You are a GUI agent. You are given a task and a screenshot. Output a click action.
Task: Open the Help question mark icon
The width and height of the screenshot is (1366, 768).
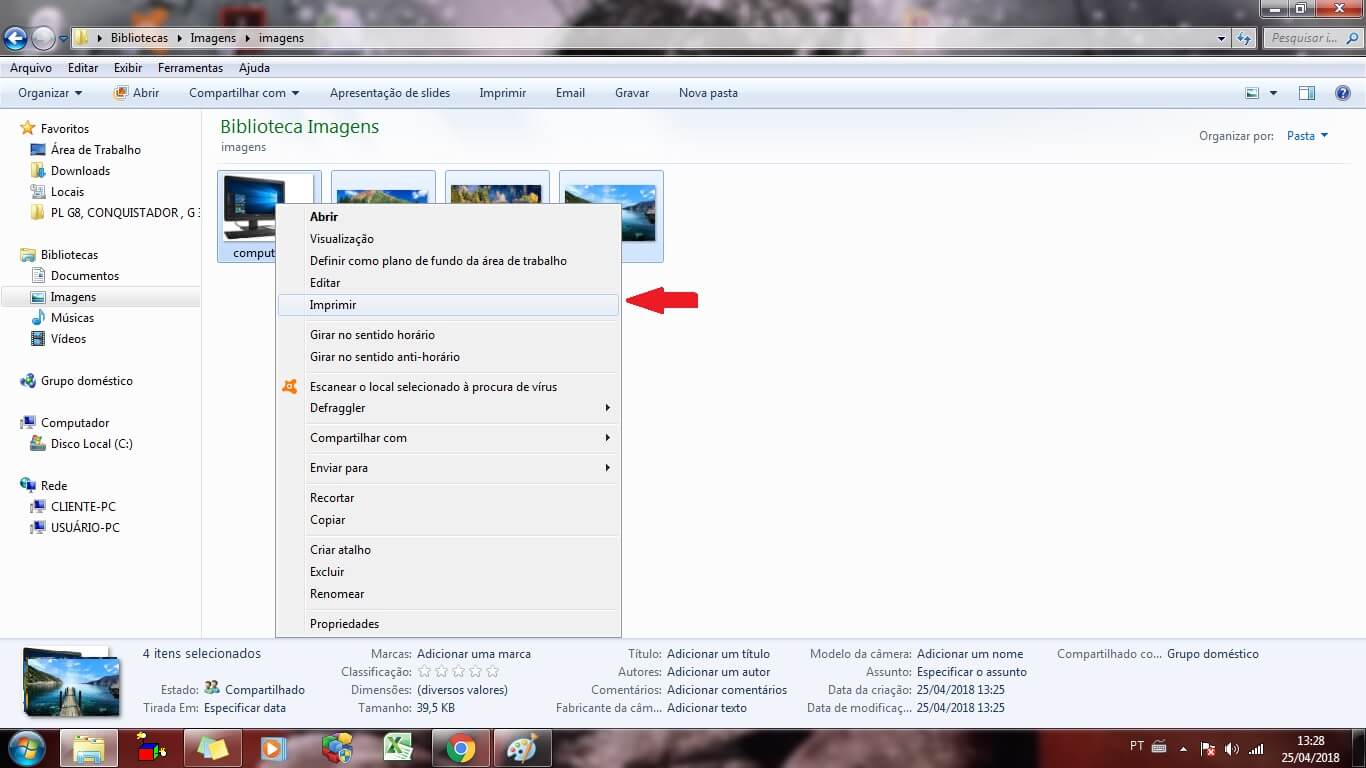click(x=1343, y=93)
